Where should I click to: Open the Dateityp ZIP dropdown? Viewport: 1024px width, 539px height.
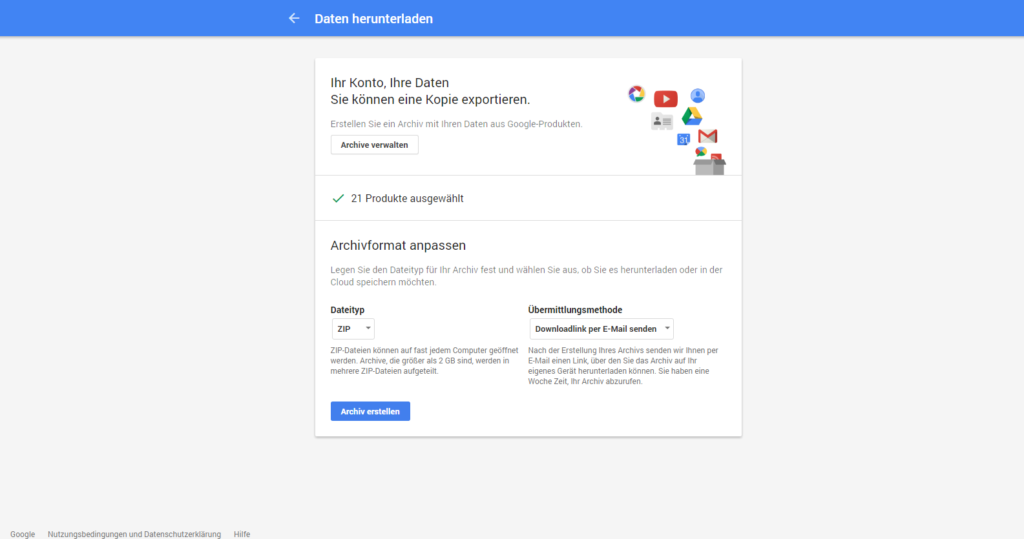[x=353, y=328]
